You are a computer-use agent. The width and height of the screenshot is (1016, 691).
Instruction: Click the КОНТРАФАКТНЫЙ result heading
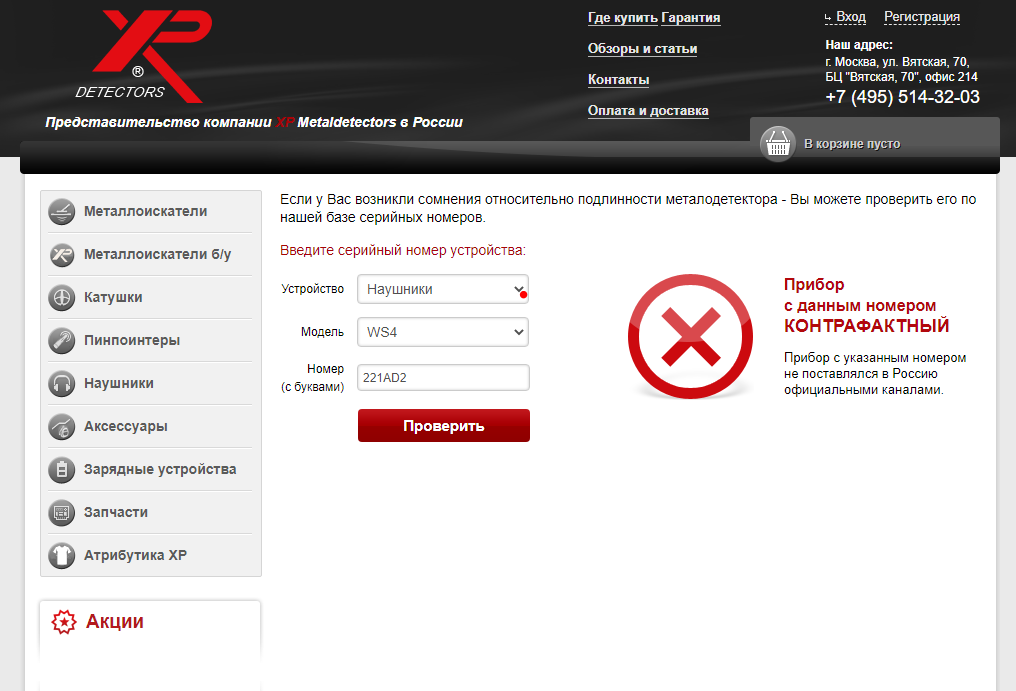click(866, 325)
